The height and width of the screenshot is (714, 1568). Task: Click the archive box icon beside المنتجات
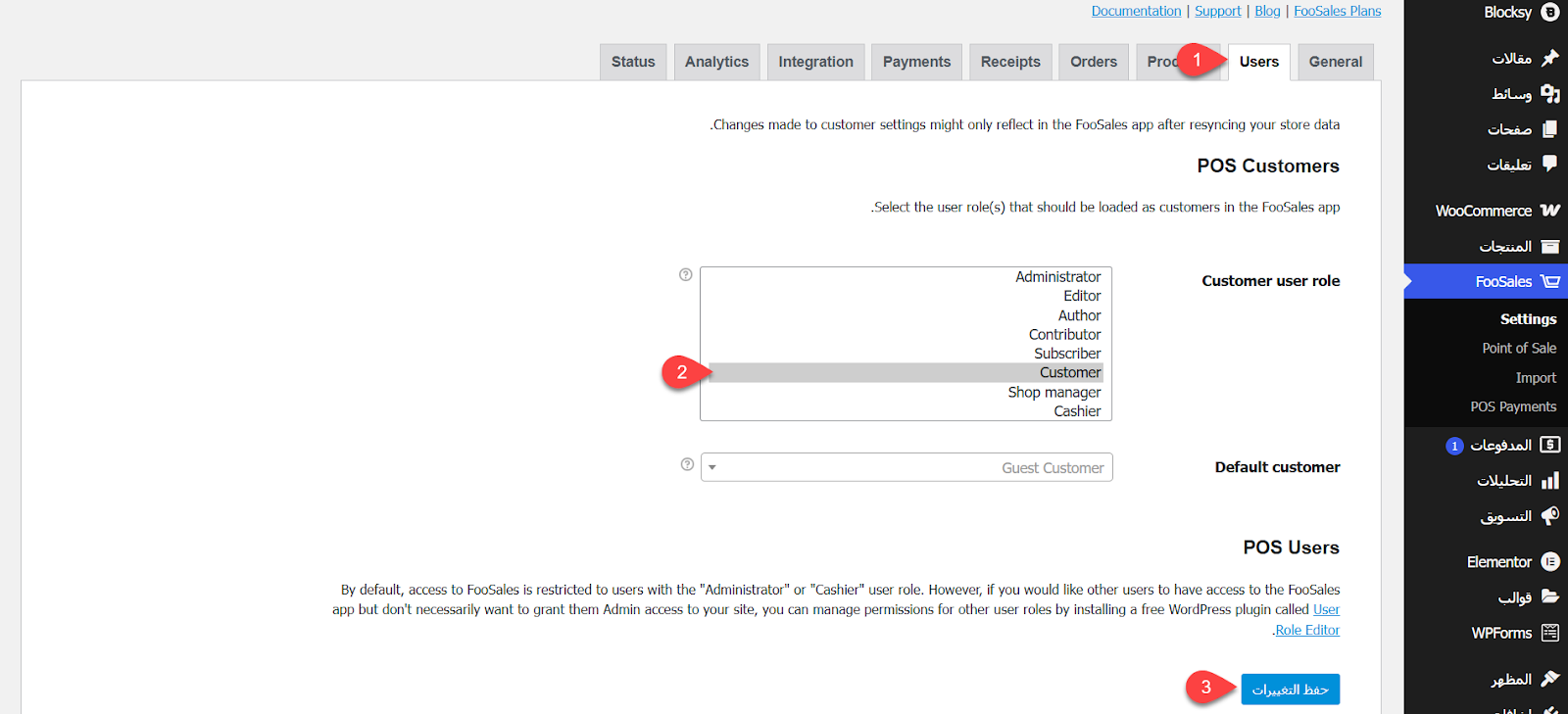(x=1550, y=246)
